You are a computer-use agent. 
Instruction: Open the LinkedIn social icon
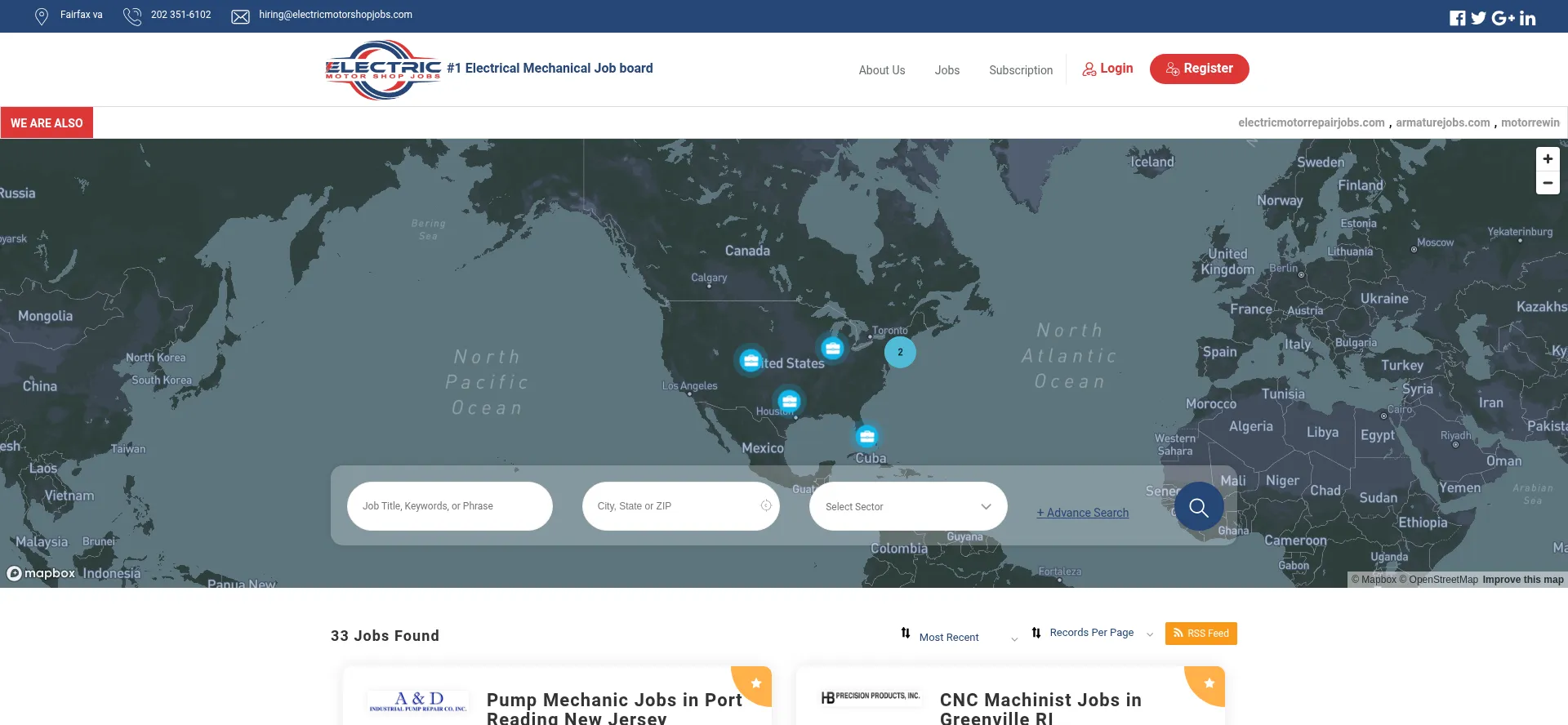(1528, 18)
